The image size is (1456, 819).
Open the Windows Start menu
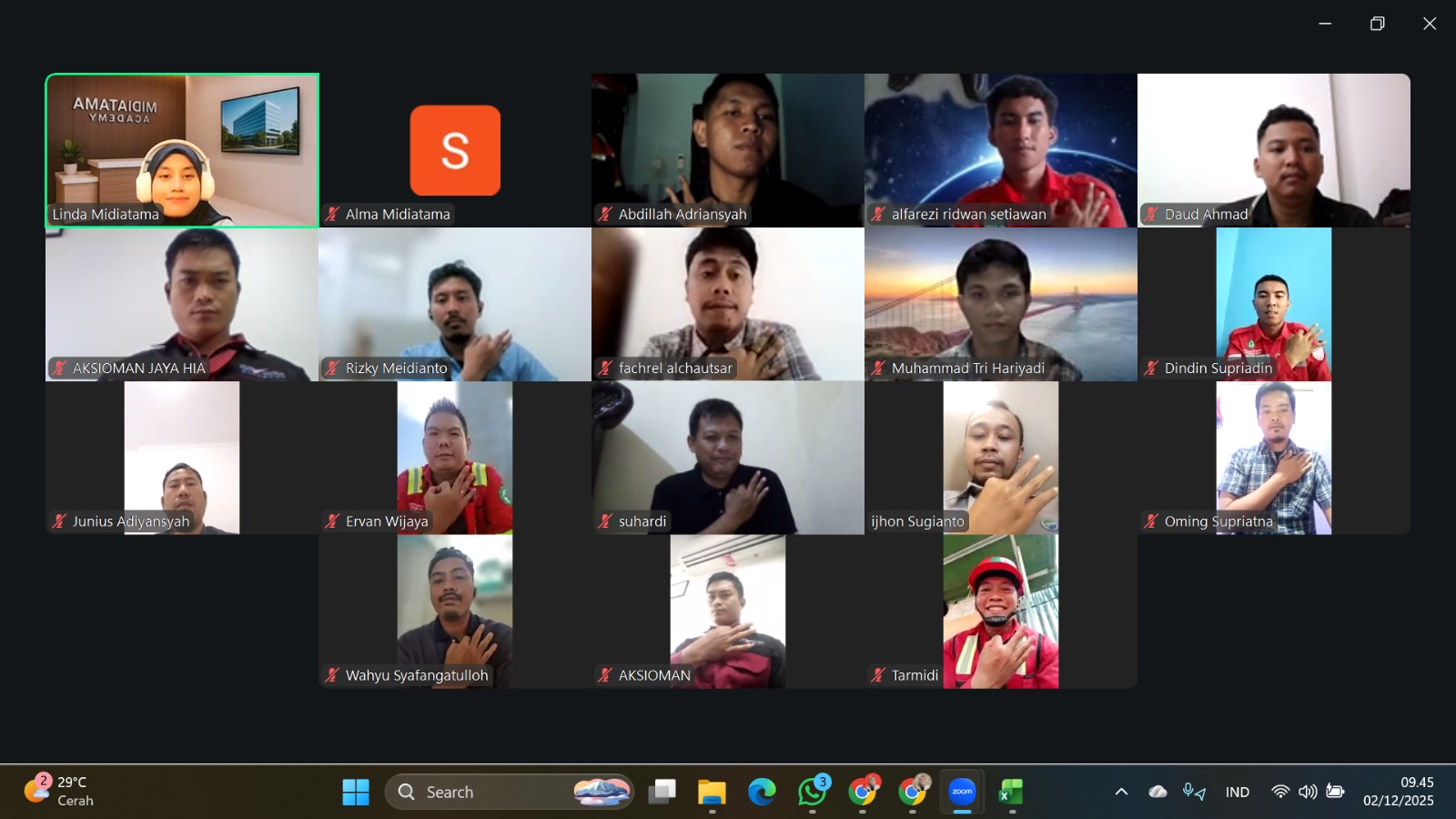coord(356,792)
